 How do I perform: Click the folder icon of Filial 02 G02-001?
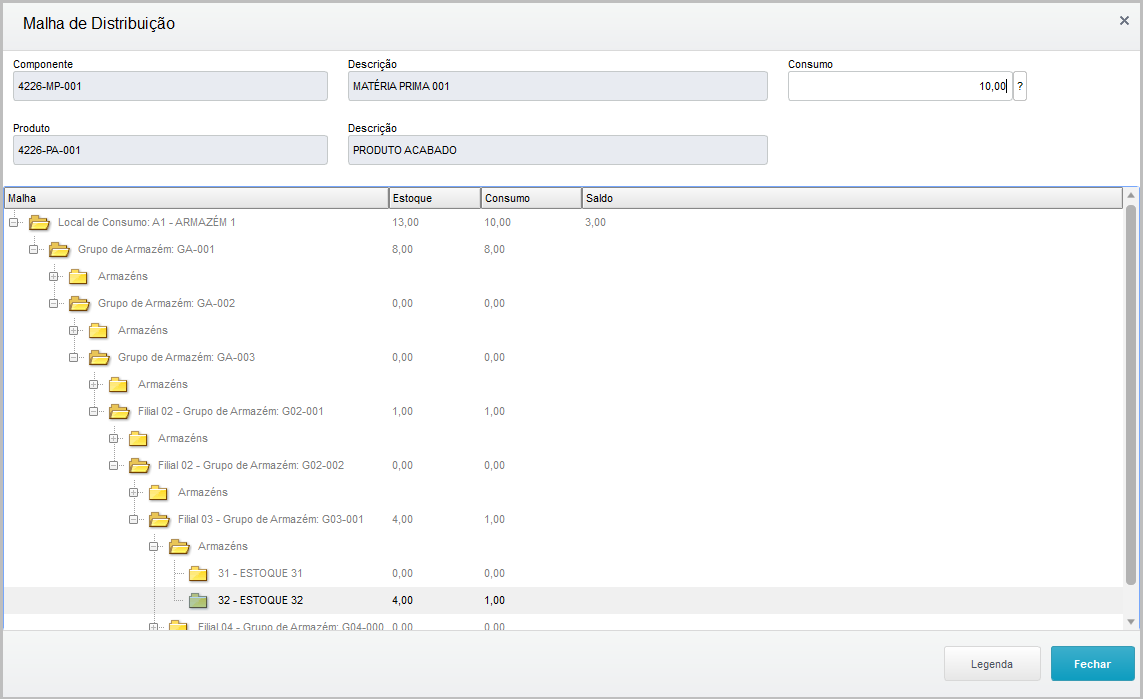tap(119, 411)
